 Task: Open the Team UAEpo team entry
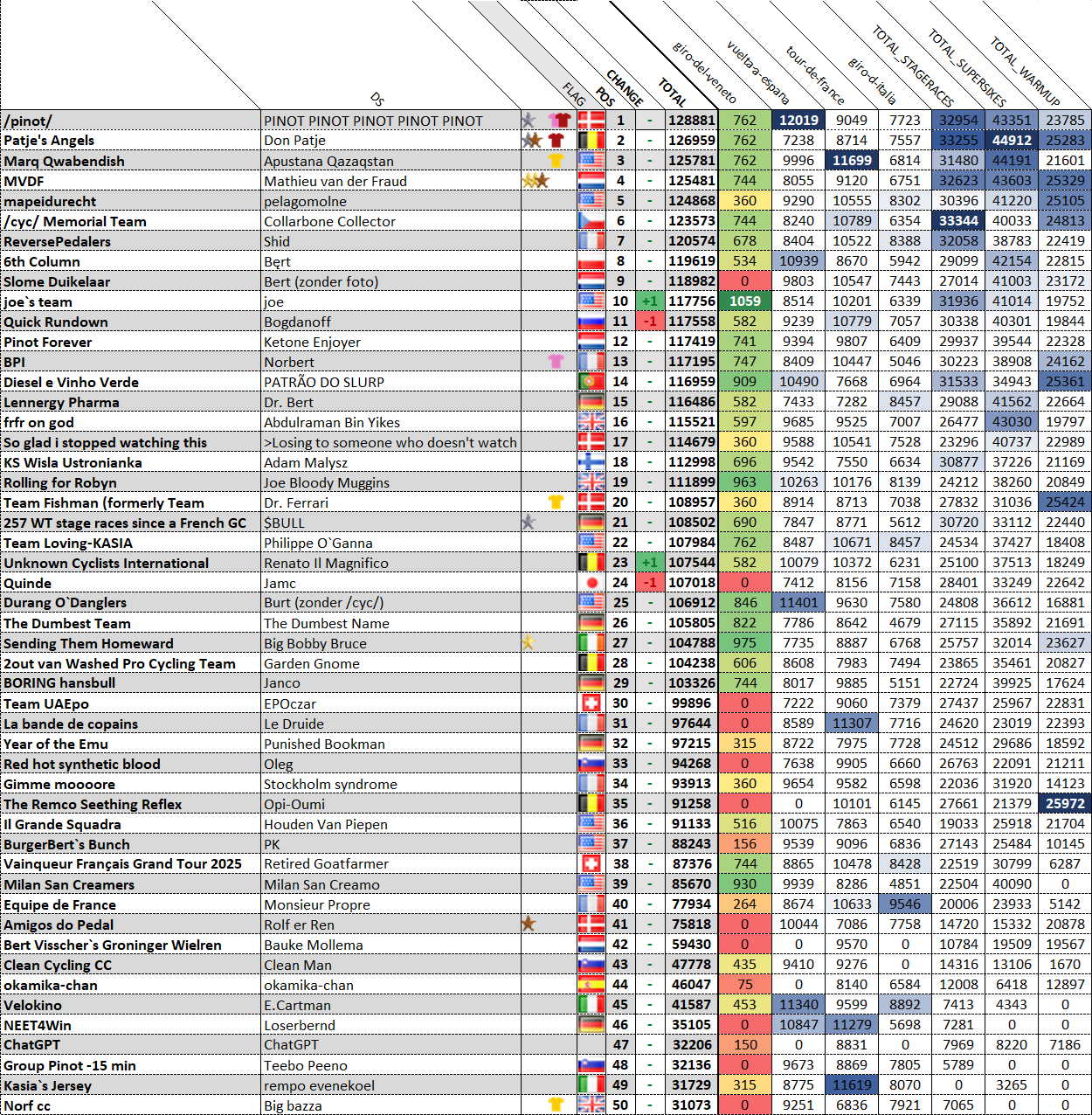(x=46, y=703)
